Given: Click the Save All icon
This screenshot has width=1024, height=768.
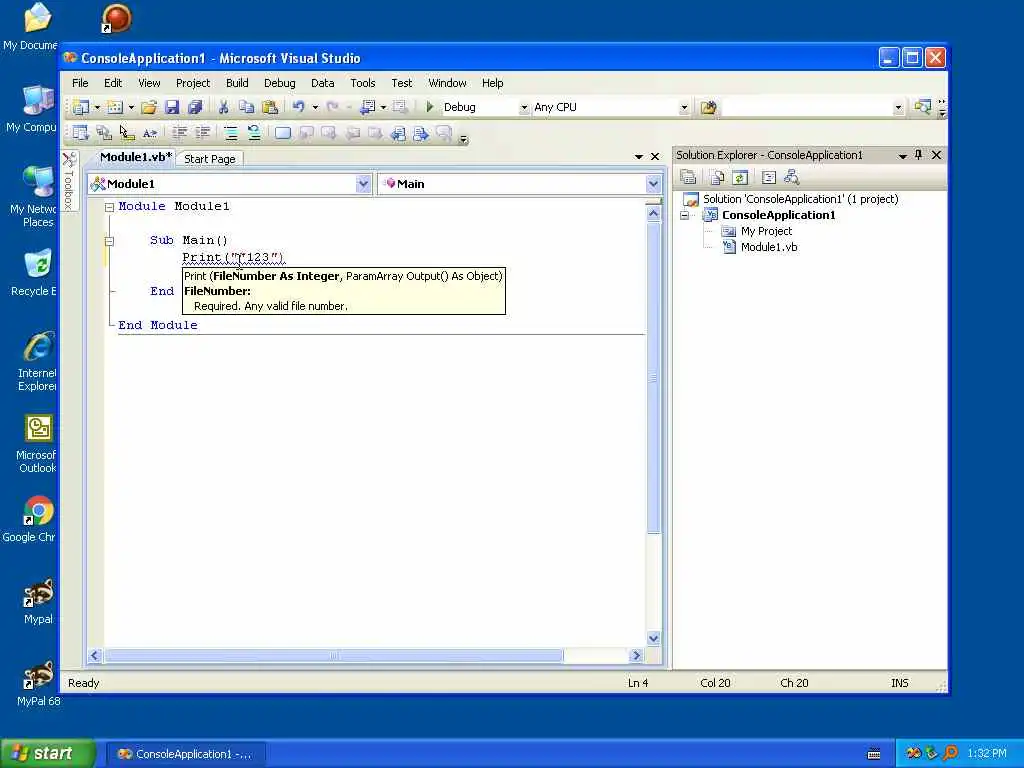Looking at the screenshot, I should [195, 107].
